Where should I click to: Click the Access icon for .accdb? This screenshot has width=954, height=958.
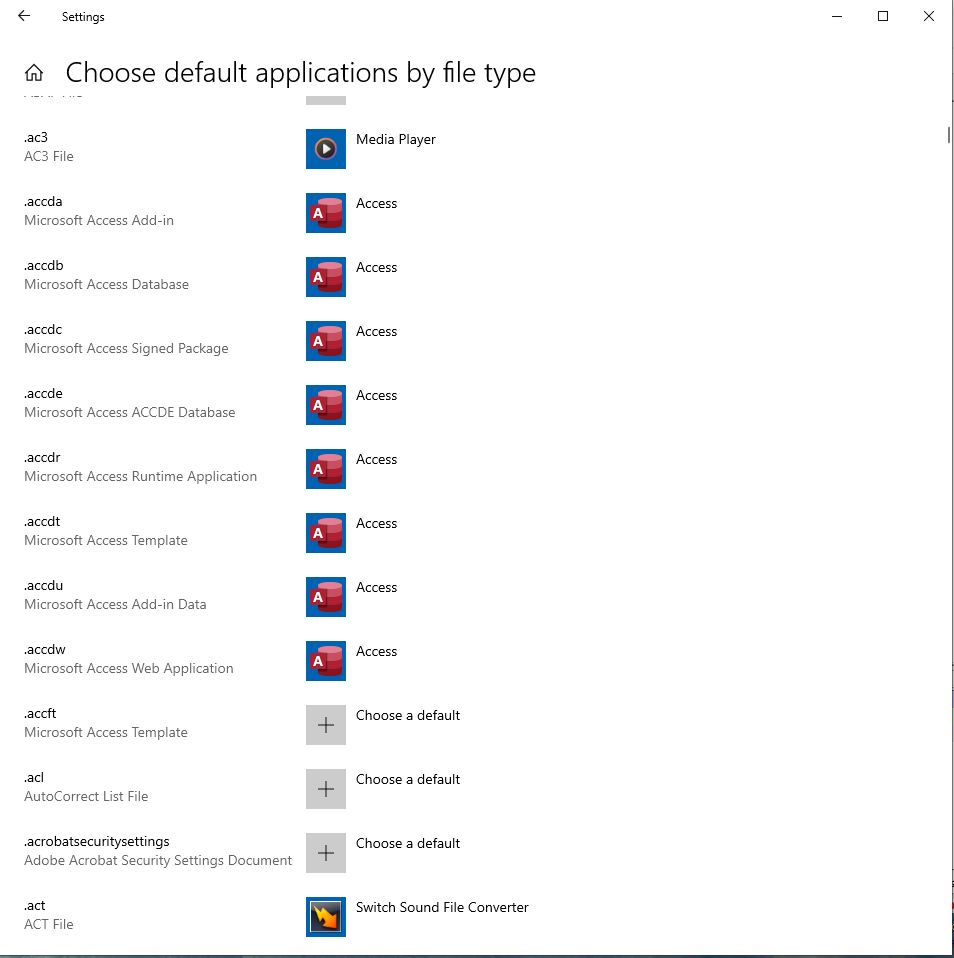coord(326,277)
